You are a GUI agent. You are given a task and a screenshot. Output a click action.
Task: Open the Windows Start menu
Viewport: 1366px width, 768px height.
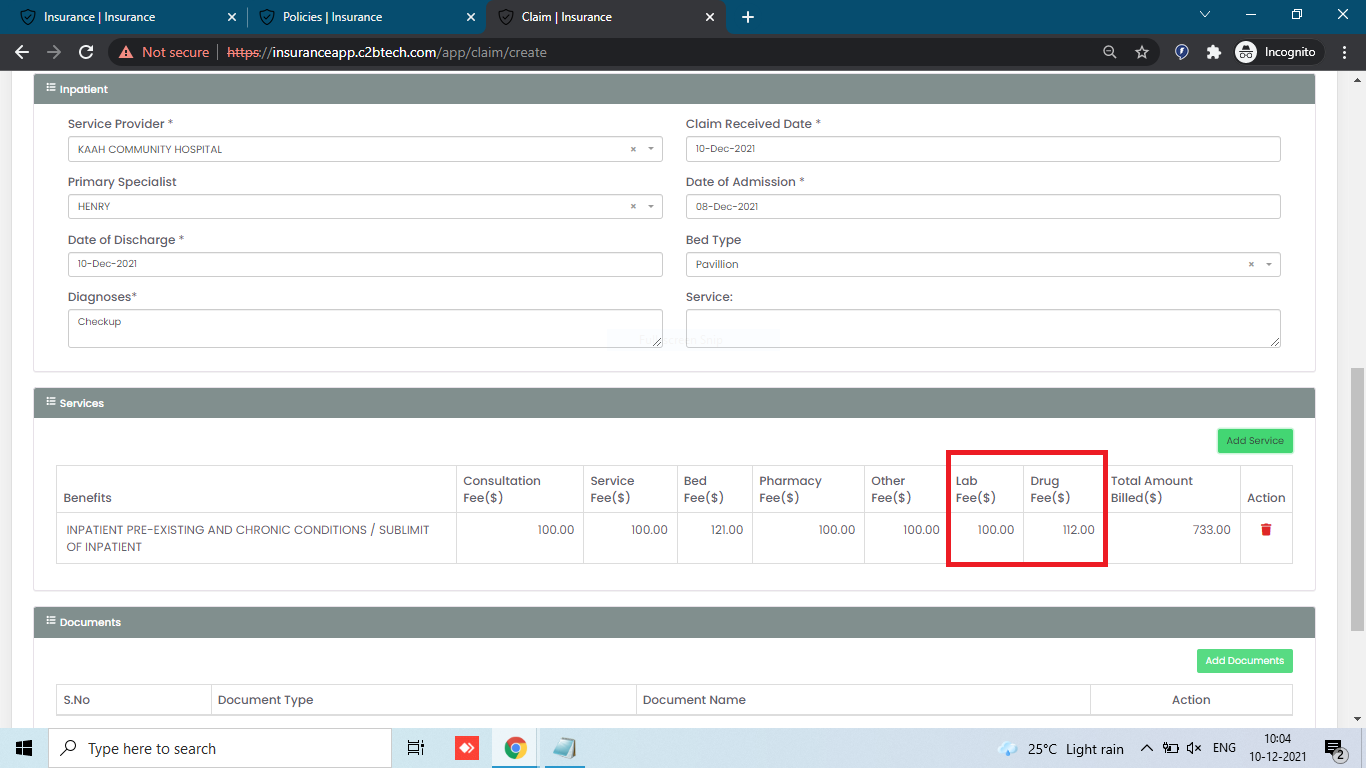[x=24, y=748]
